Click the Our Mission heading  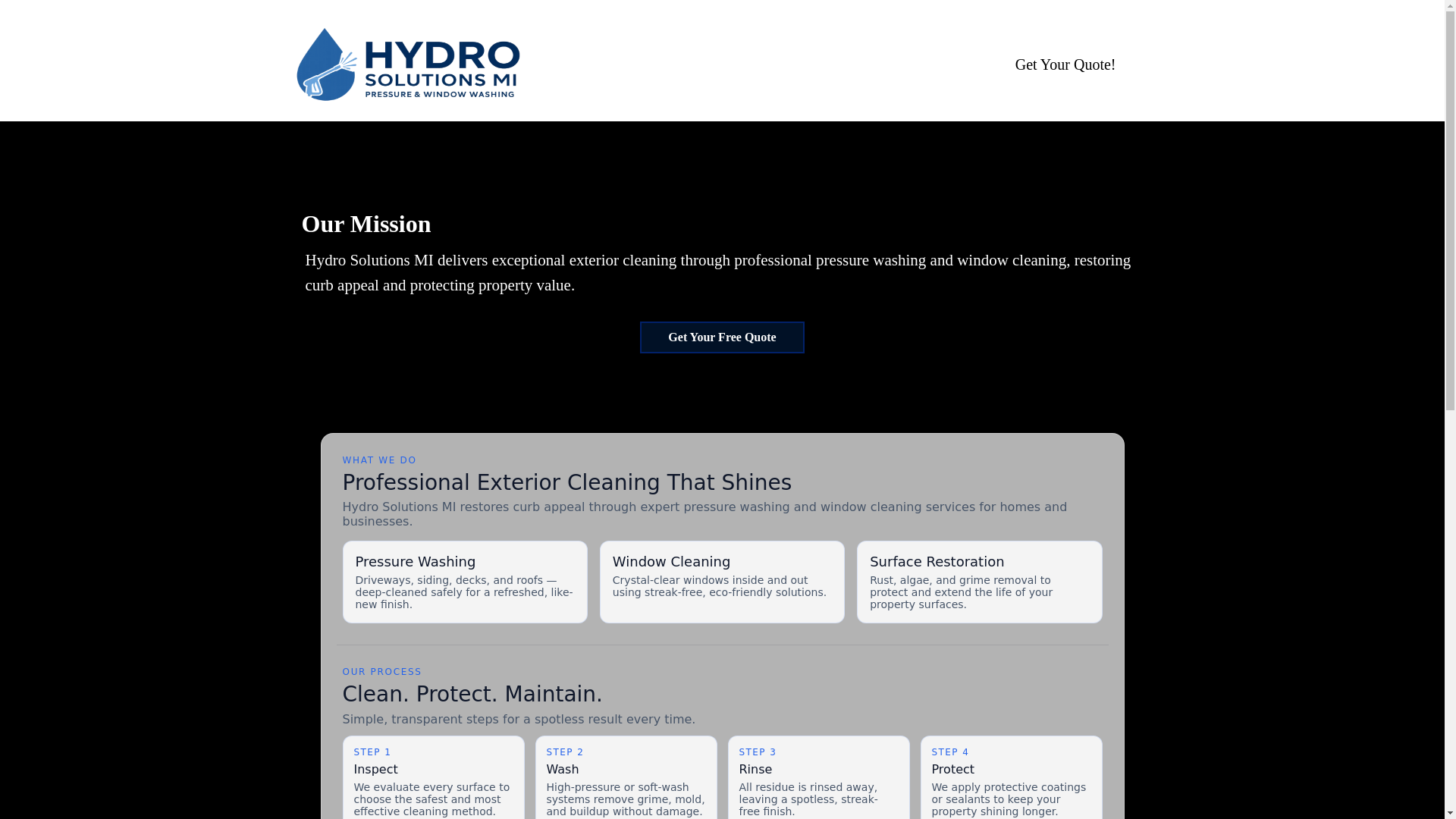[366, 224]
